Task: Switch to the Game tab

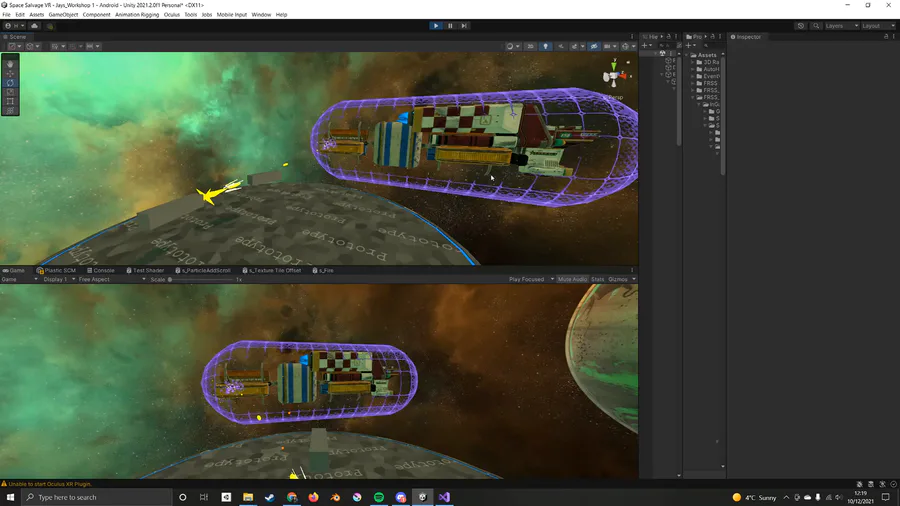Action: [x=14, y=270]
